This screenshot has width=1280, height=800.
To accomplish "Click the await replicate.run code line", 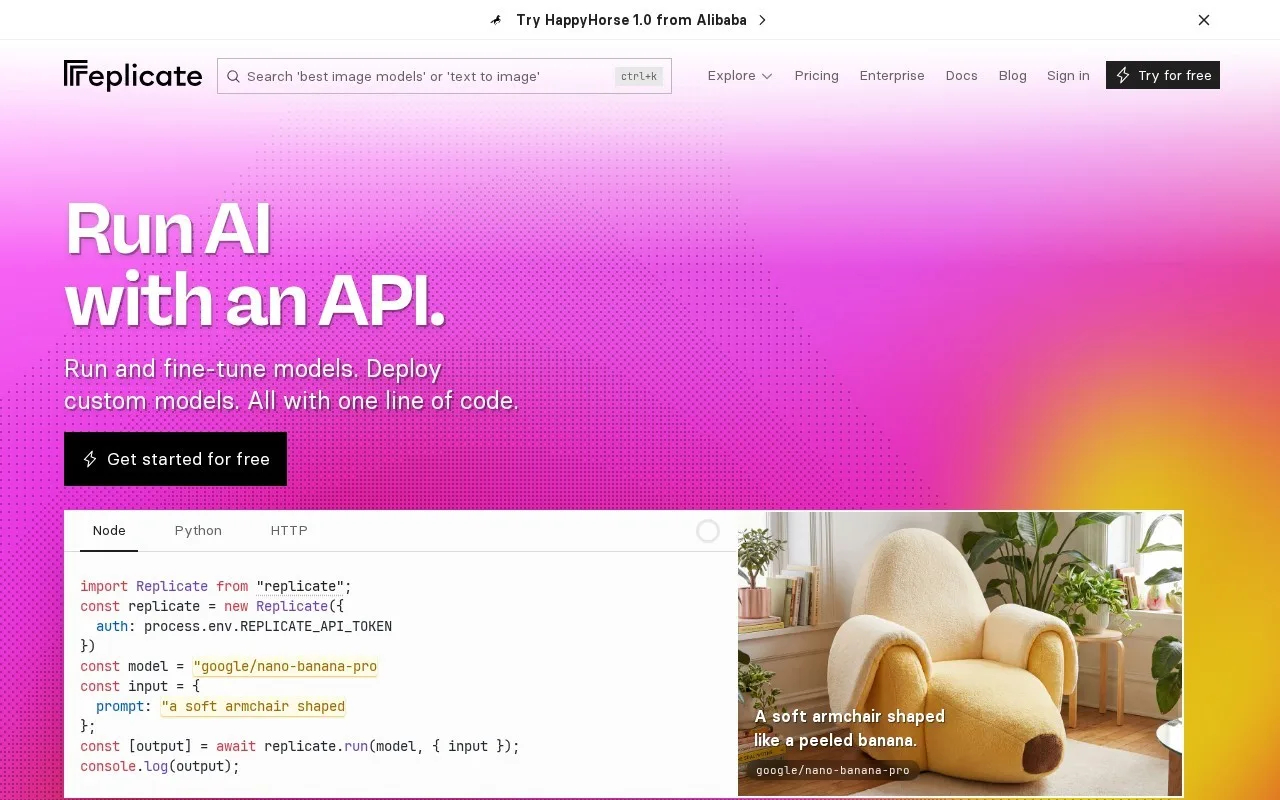I will pyautogui.click(x=300, y=746).
